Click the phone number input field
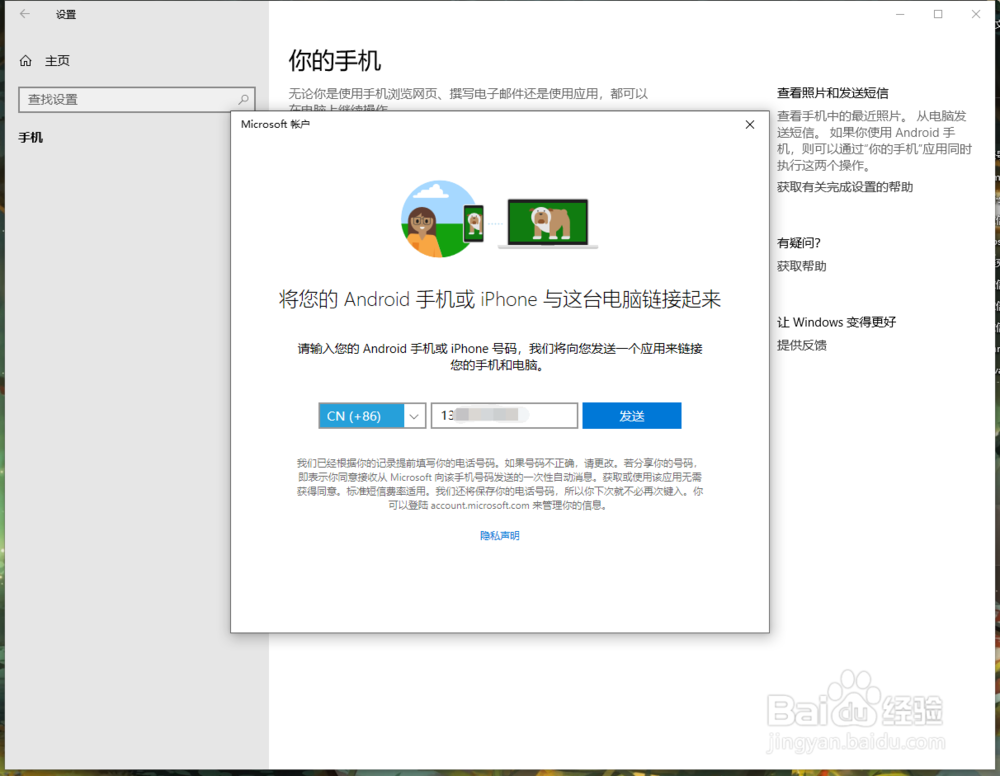The height and width of the screenshot is (776, 1000). click(504, 416)
